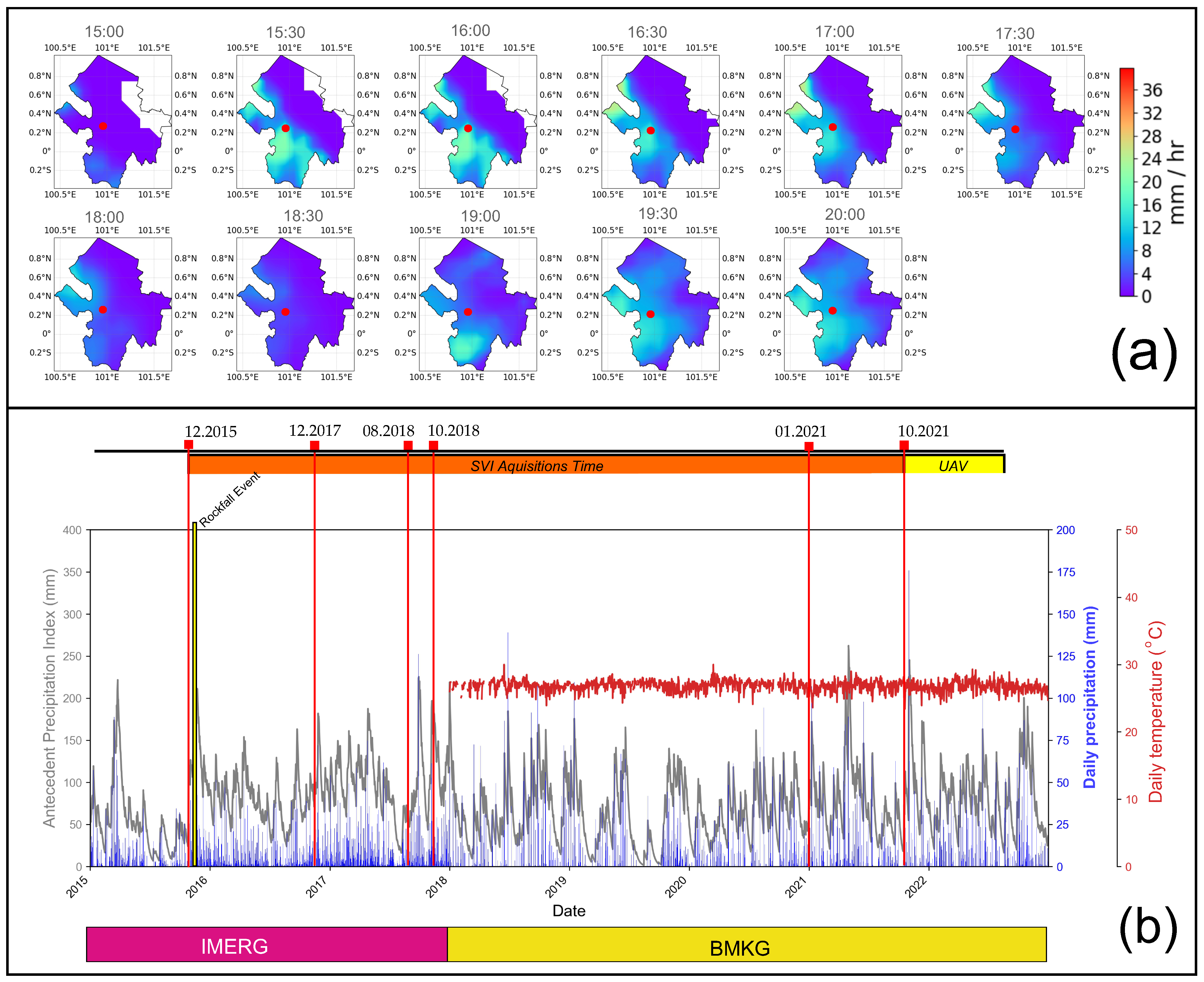The height and width of the screenshot is (982, 1204).
Task: Click the 10.2021 red timeline marker
Action: (x=904, y=446)
